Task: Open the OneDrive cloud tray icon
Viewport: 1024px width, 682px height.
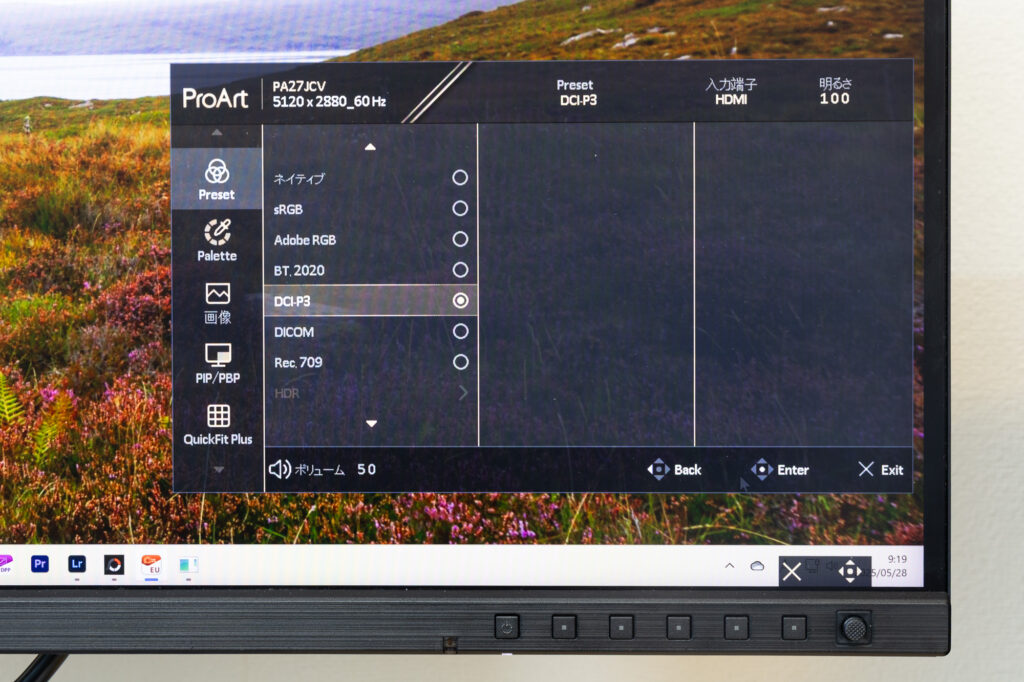Action: 758,566
